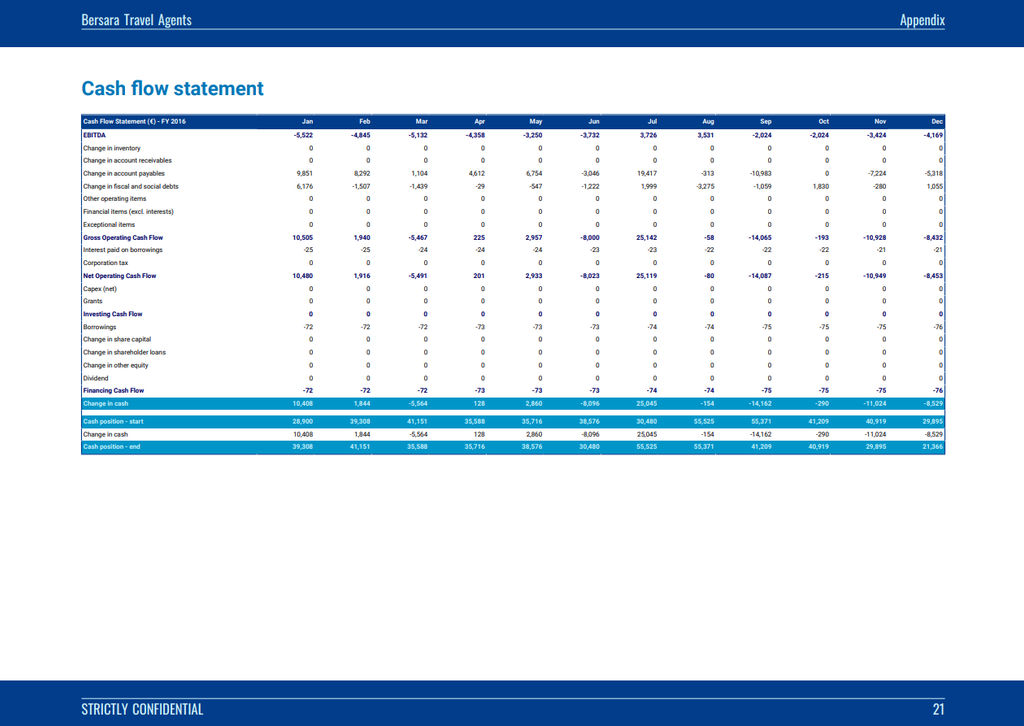
Task: Click the STRICTLY CONFIDENTIAL footer text
Action: 142,710
